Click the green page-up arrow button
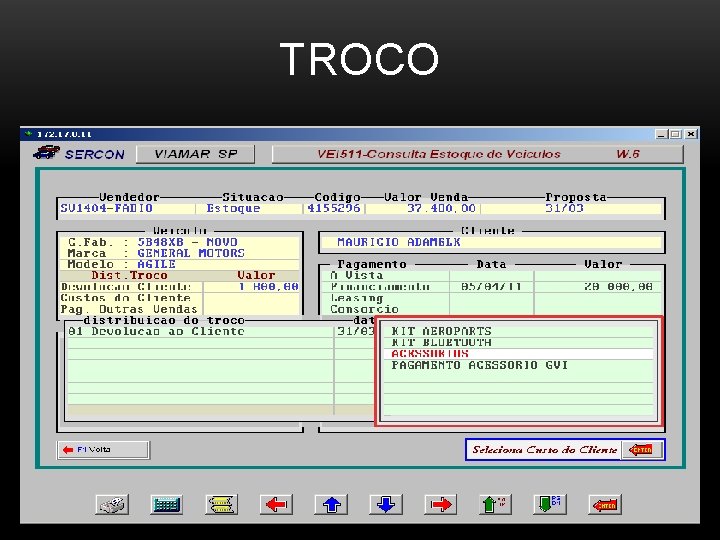Image resolution: width=720 pixels, height=540 pixels. (x=495, y=505)
